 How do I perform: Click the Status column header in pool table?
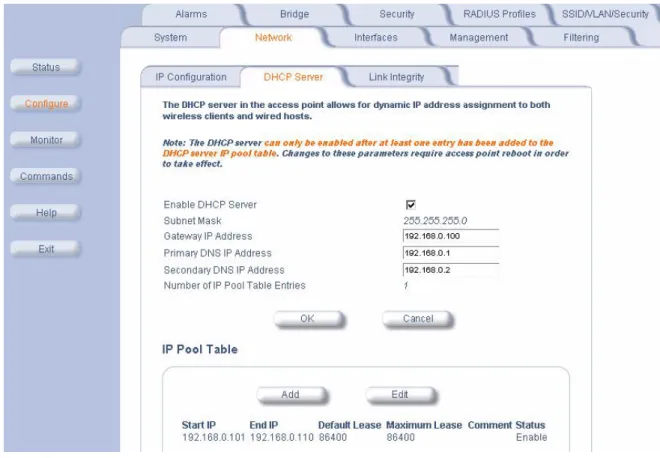pyautogui.click(x=530, y=425)
